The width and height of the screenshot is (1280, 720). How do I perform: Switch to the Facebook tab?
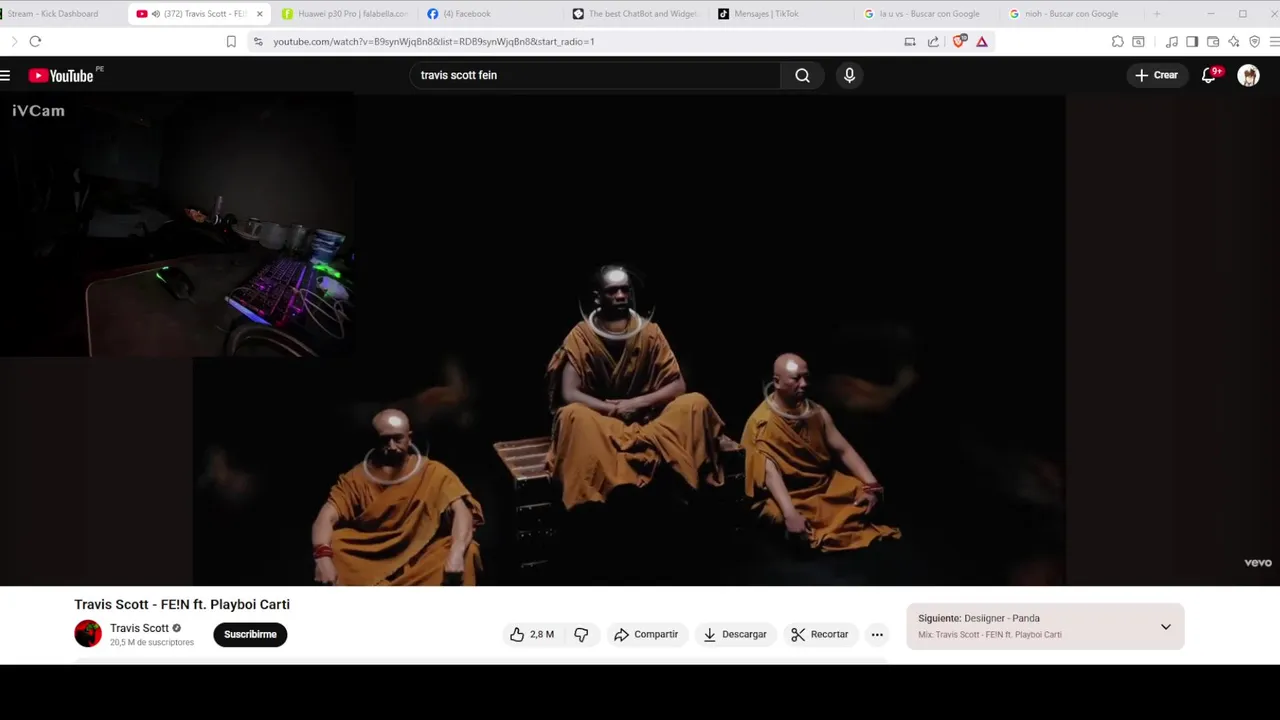pyautogui.click(x=490, y=14)
